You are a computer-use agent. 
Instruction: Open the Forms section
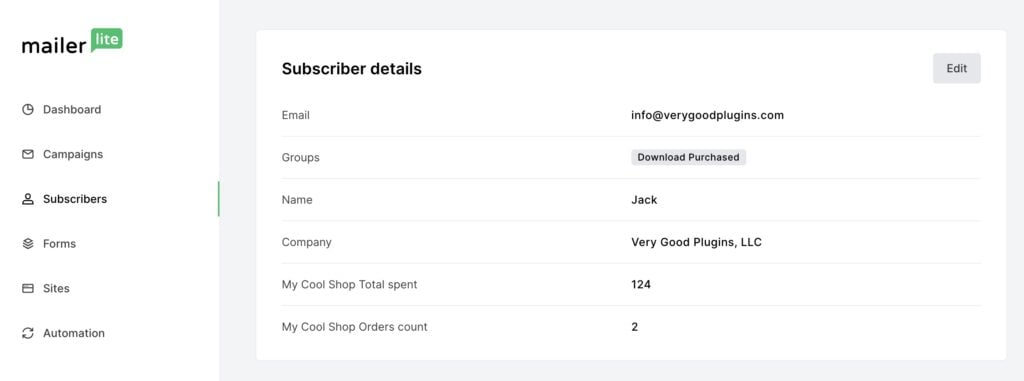[x=59, y=244]
